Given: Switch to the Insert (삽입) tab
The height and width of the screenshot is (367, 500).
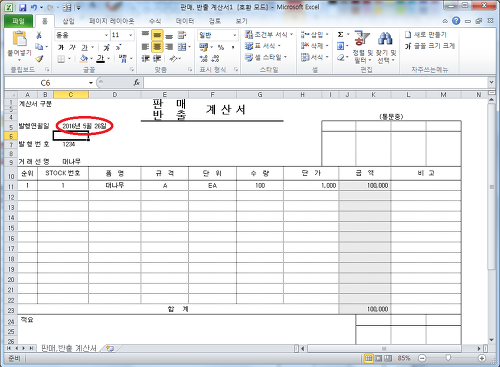Looking at the screenshot, I should (x=68, y=21).
